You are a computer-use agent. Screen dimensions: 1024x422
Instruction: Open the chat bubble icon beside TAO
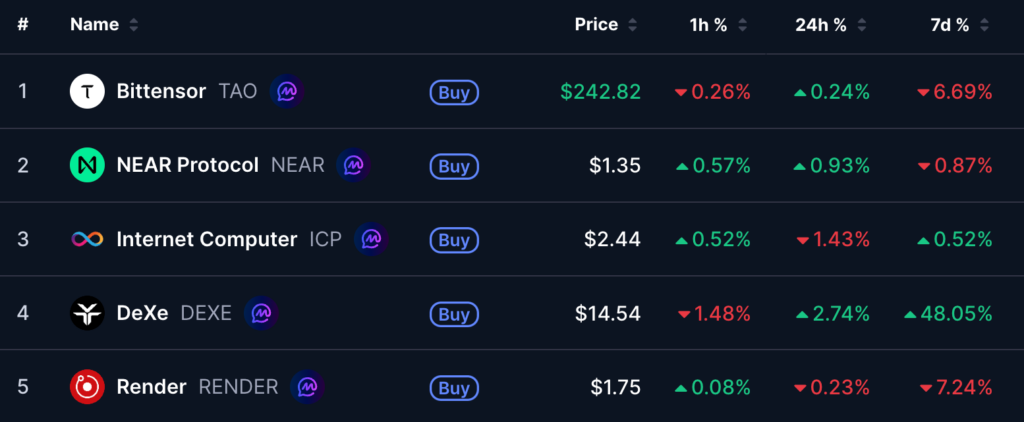286,92
